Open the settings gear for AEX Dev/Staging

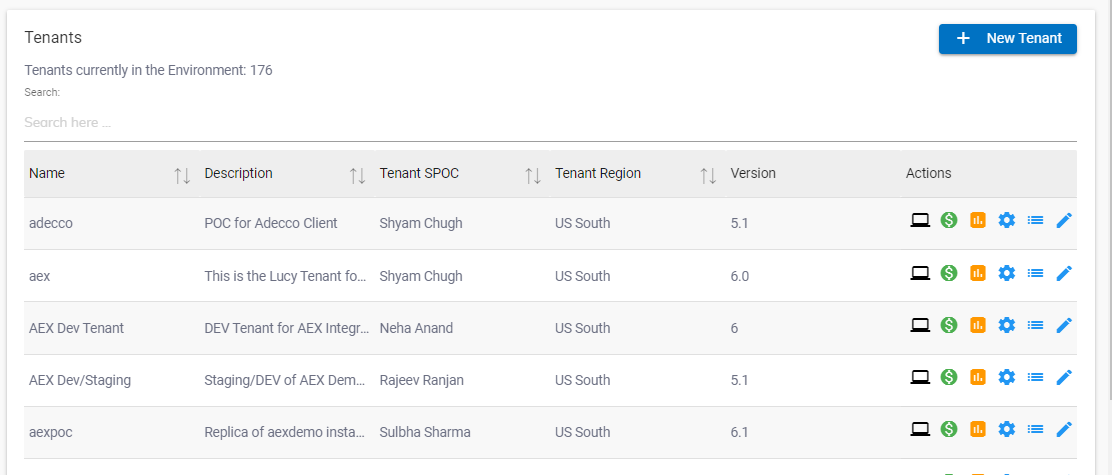click(x=1007, y=376)
